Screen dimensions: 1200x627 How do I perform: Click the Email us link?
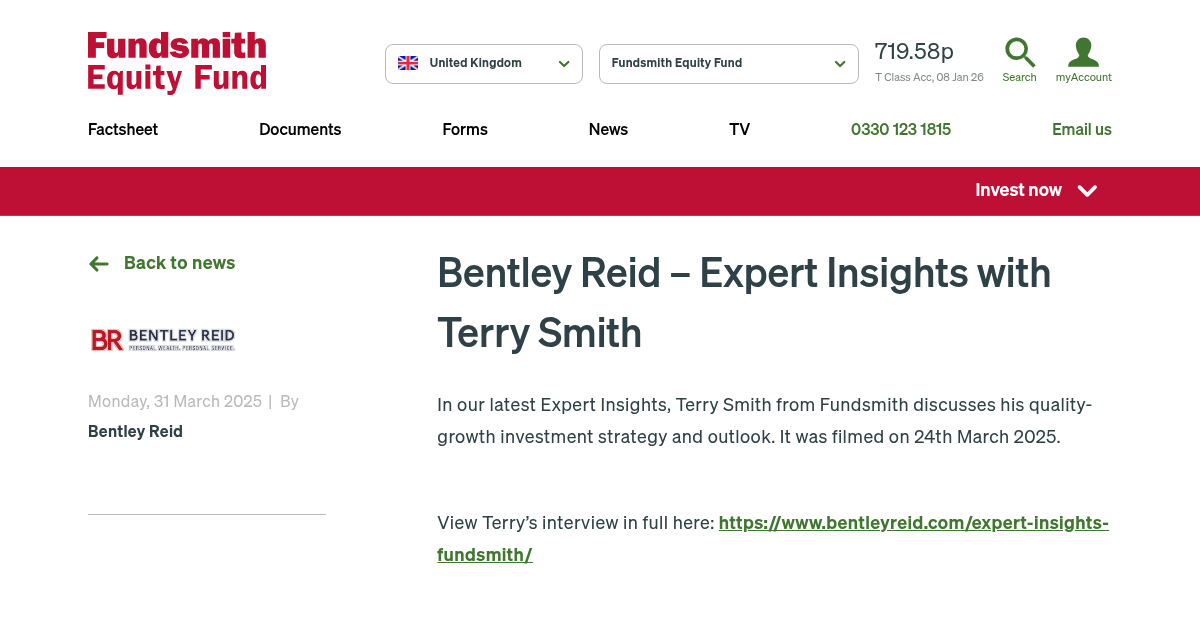(x=1082, y=129)
